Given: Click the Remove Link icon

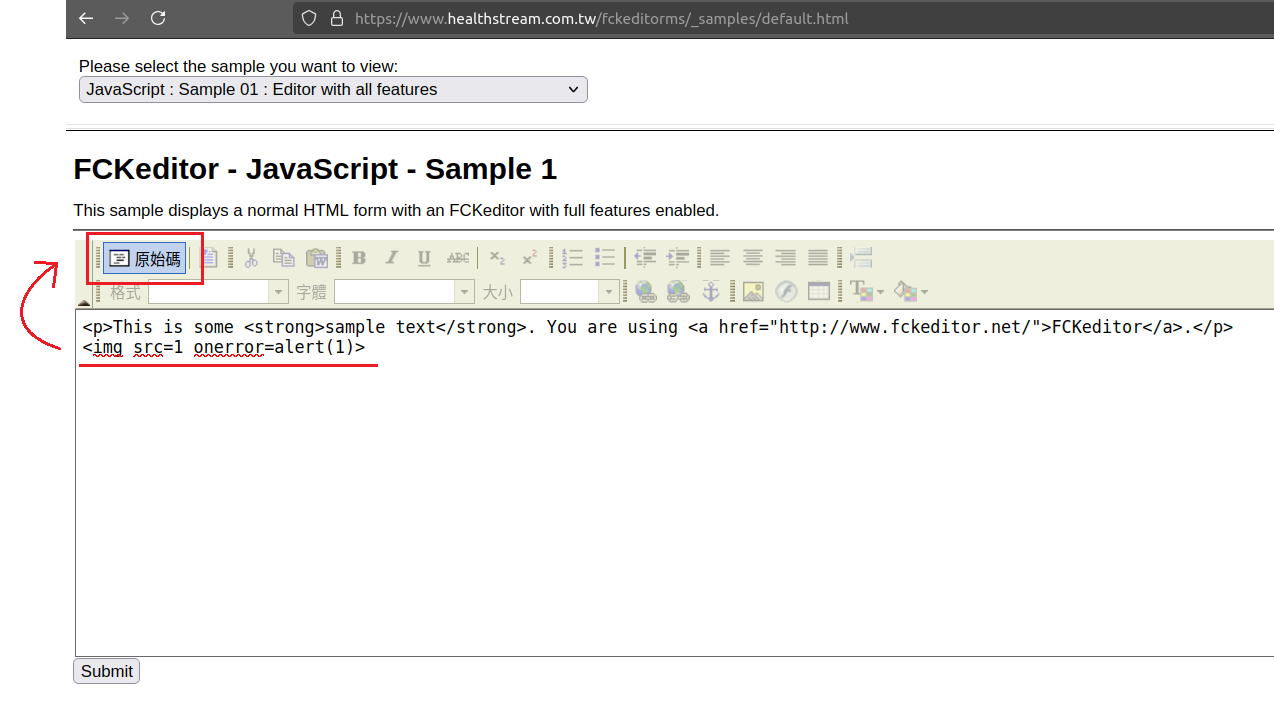Looking at the screenshot, I should point(678,291).
